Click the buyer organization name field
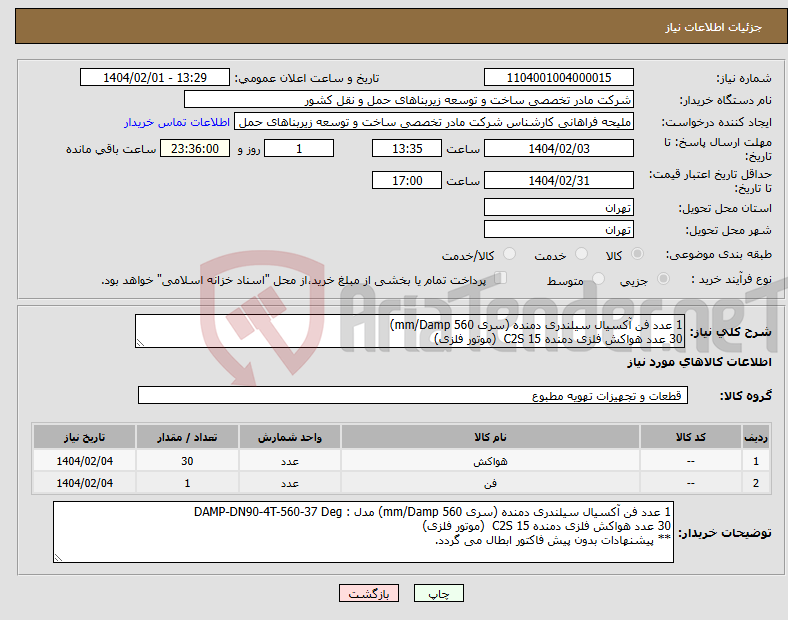Image resolution: width=788 pixels, height=620 pixels. (409, 99)
